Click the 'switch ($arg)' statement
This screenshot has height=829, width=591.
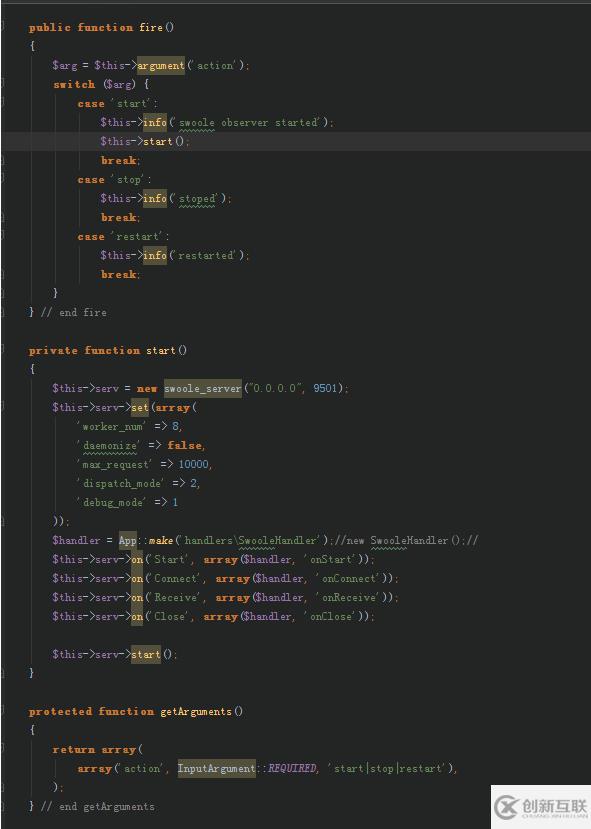101,85
